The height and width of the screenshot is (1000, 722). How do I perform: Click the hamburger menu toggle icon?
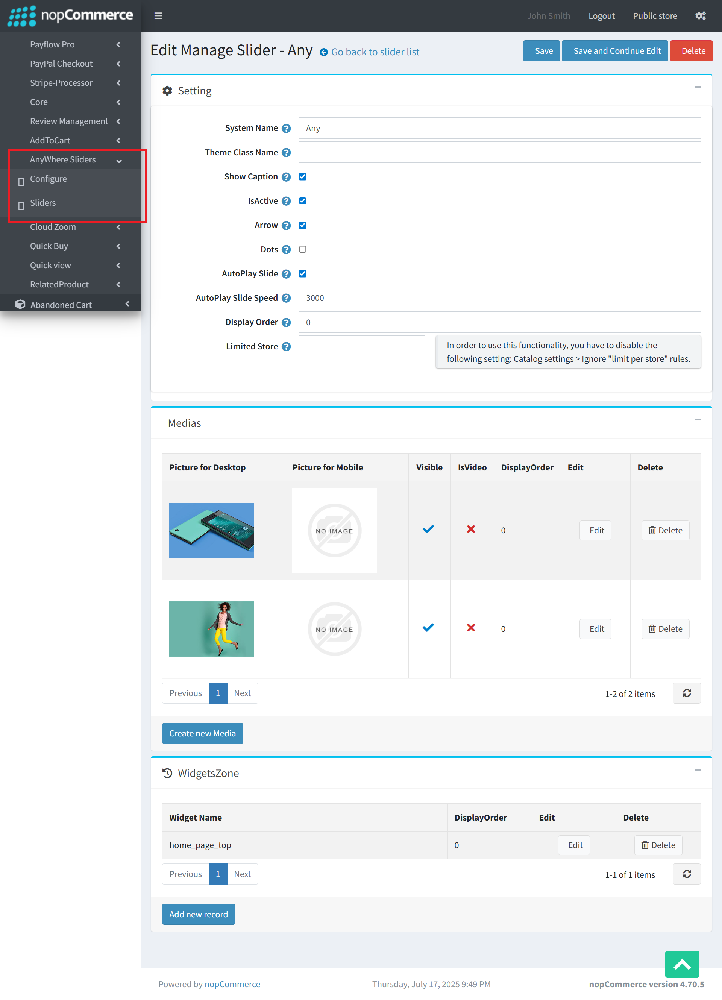158,16
